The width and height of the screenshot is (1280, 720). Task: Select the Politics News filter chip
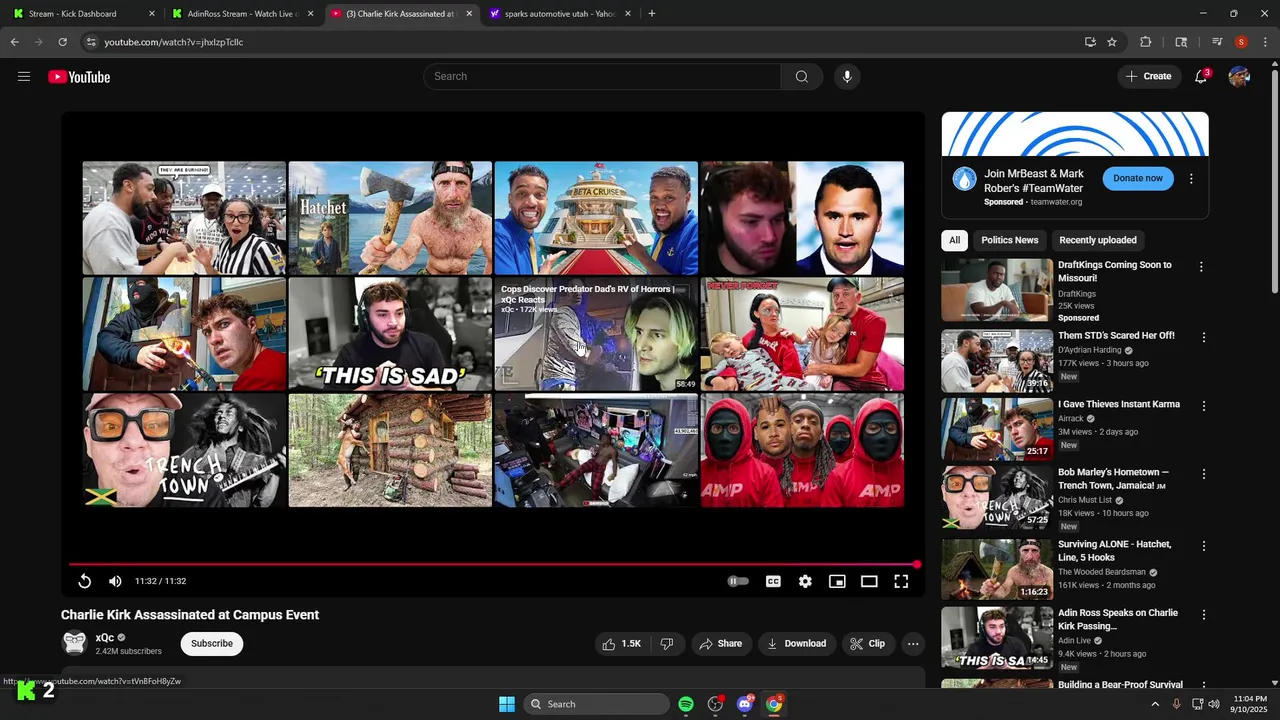point(1009,240)
